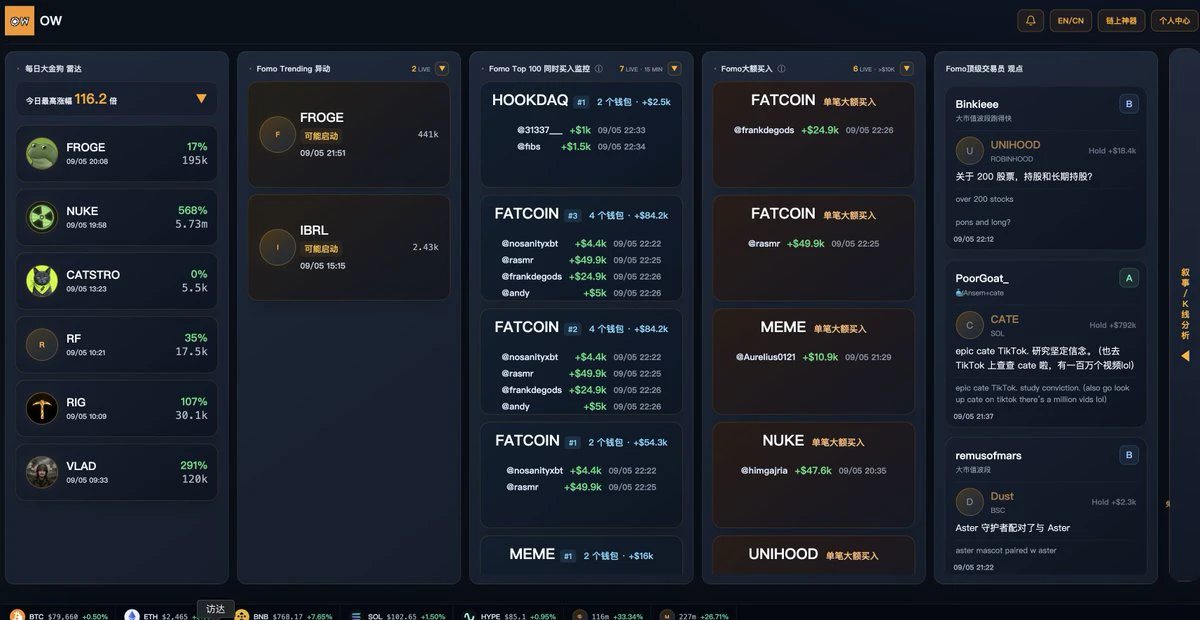Click PoorGoat_'s A rating badge
The height and width of the screenshot is (620, 1200).
click(x=1129, y=278)
